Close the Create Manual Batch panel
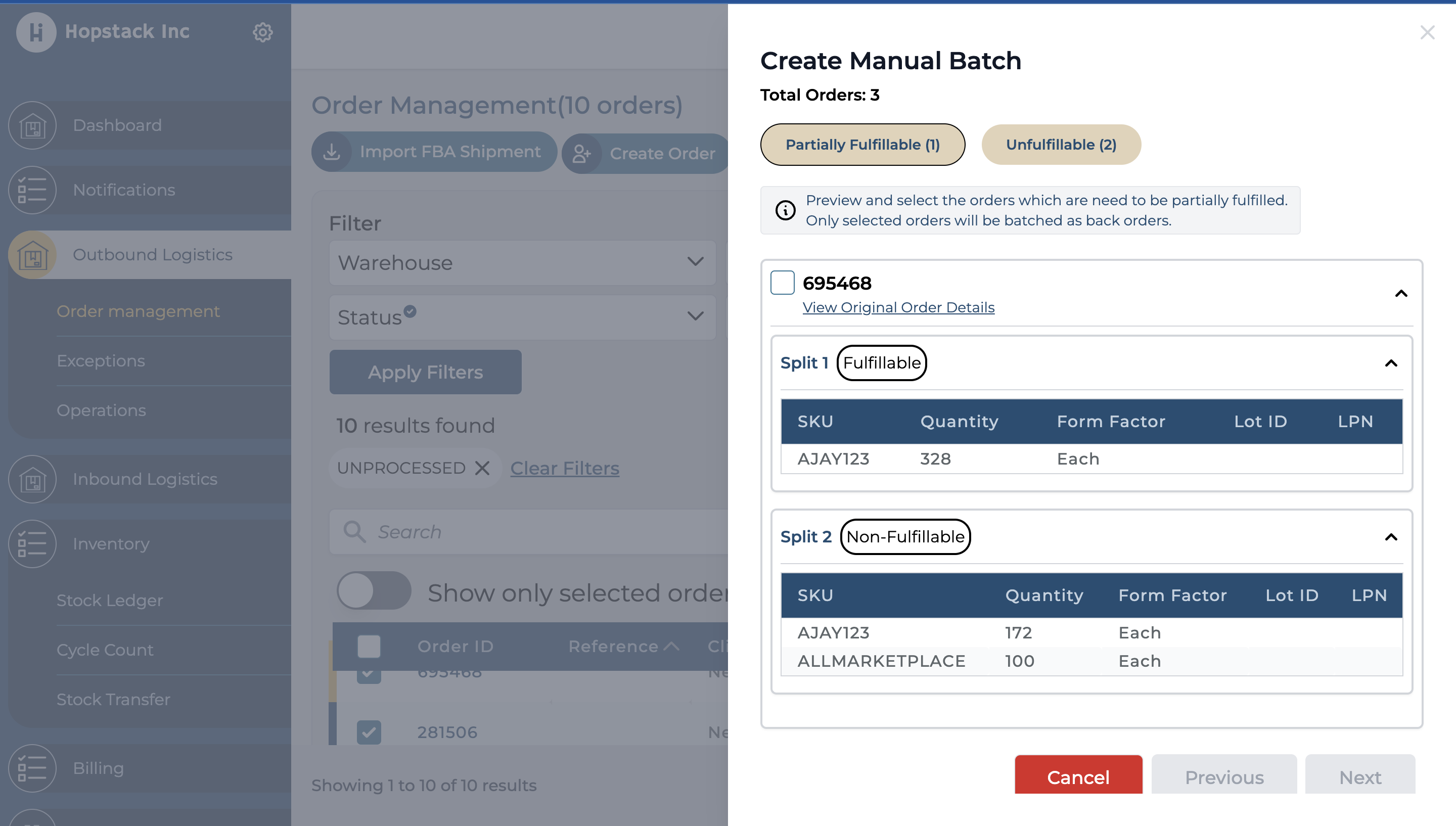Image resolution: width=1456 pixels, height=826 pixels. point(1427,32)
